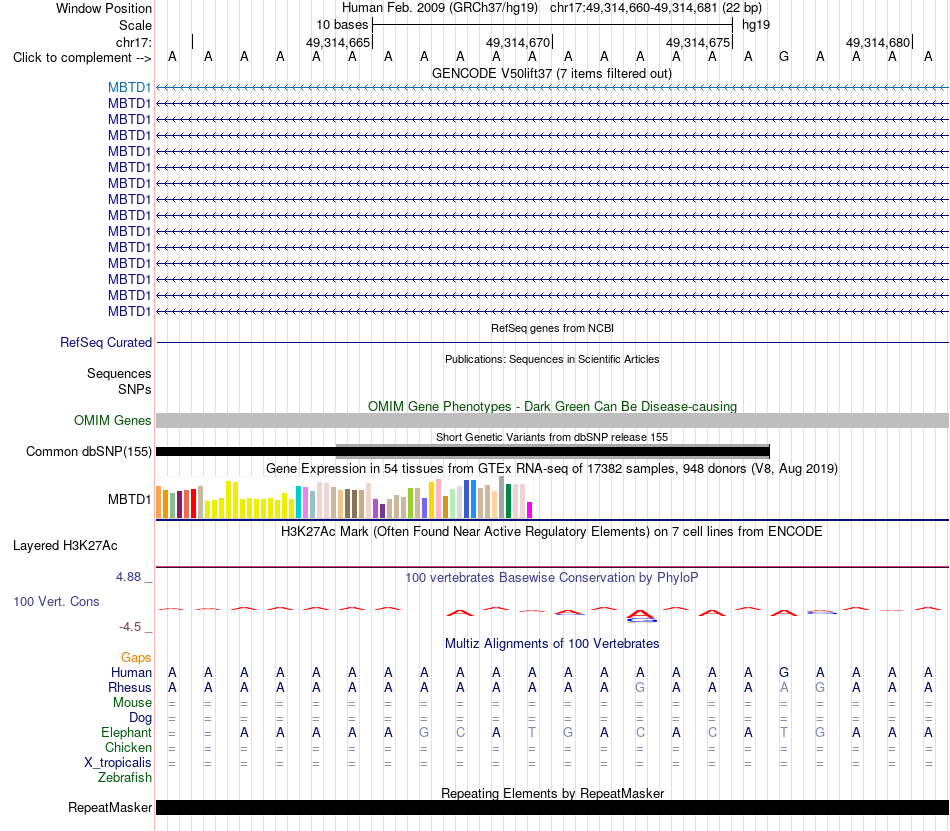Click 'Human Feb. 2009 (GRCh37/hg19)' assembly text
950x831 pixels.
click(440, 8)
